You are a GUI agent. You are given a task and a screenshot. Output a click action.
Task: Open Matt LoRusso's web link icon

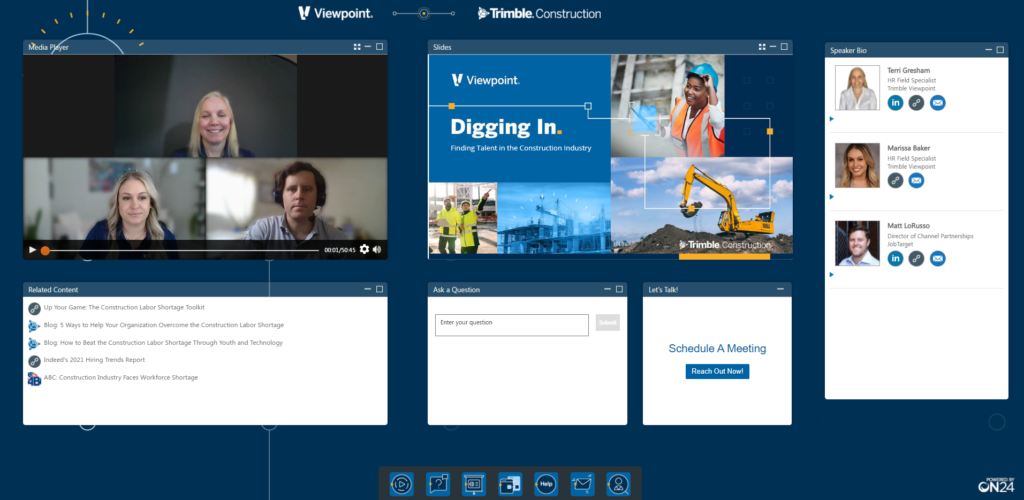tap(916, 258)
